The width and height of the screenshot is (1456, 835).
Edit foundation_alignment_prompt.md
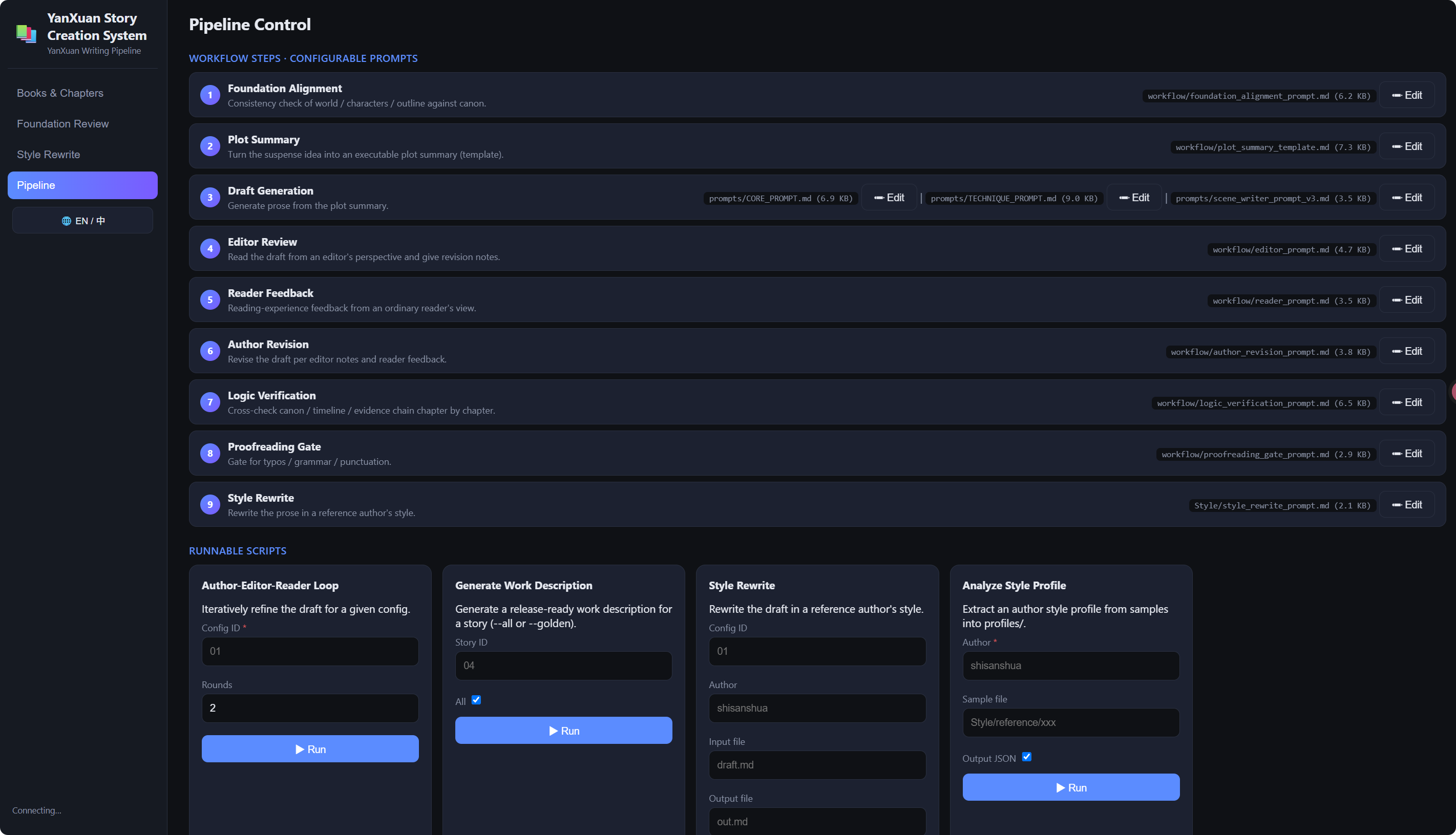pyautogui.click(x=1407, y=95)
